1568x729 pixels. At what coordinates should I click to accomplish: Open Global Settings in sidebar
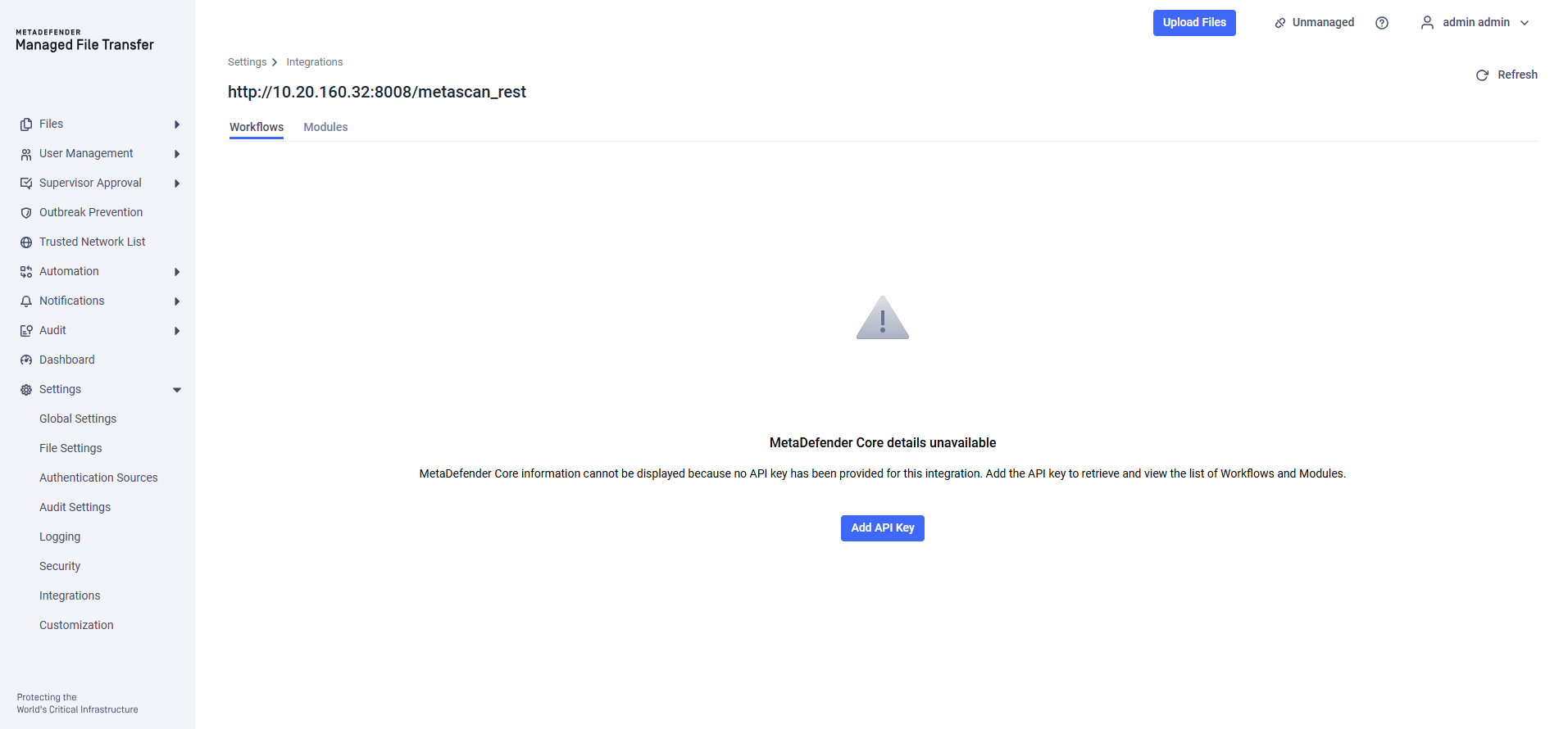(x=78, y=419)
